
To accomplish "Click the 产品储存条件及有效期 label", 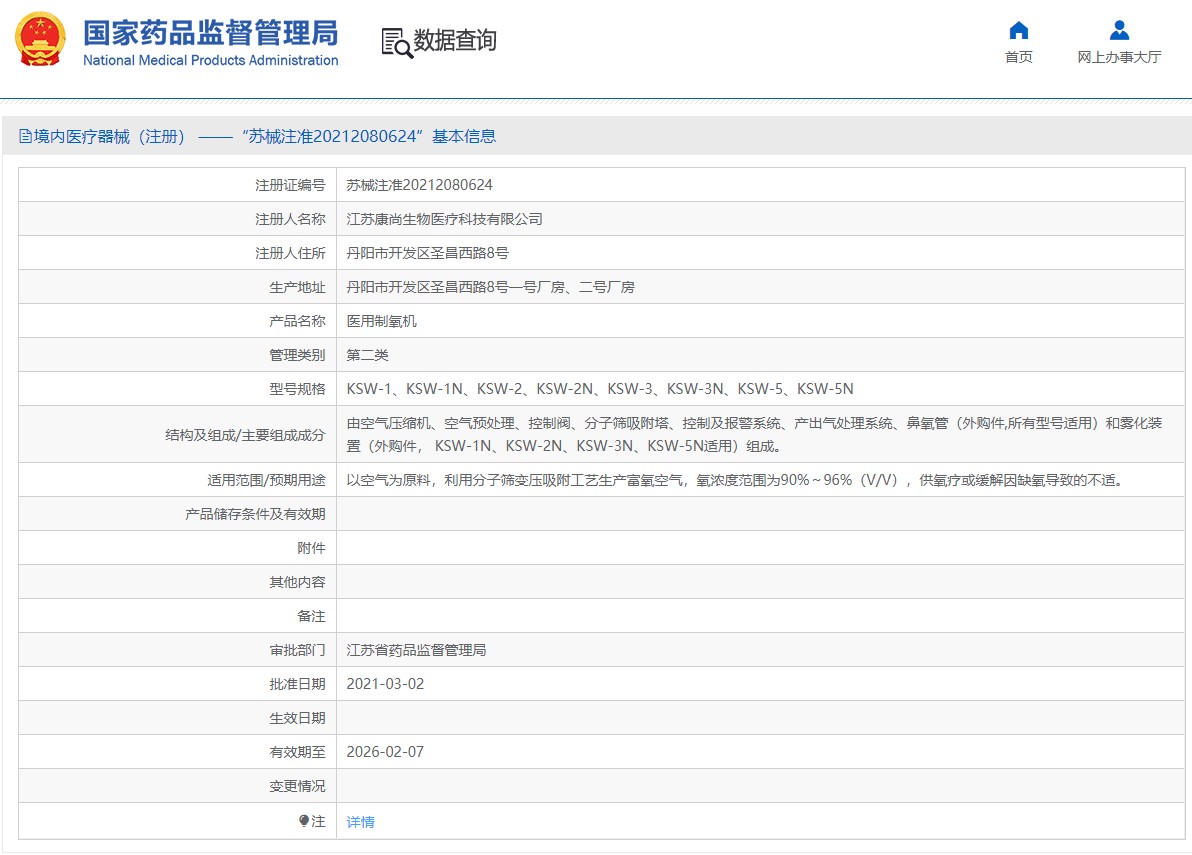I will pos(255,514).
